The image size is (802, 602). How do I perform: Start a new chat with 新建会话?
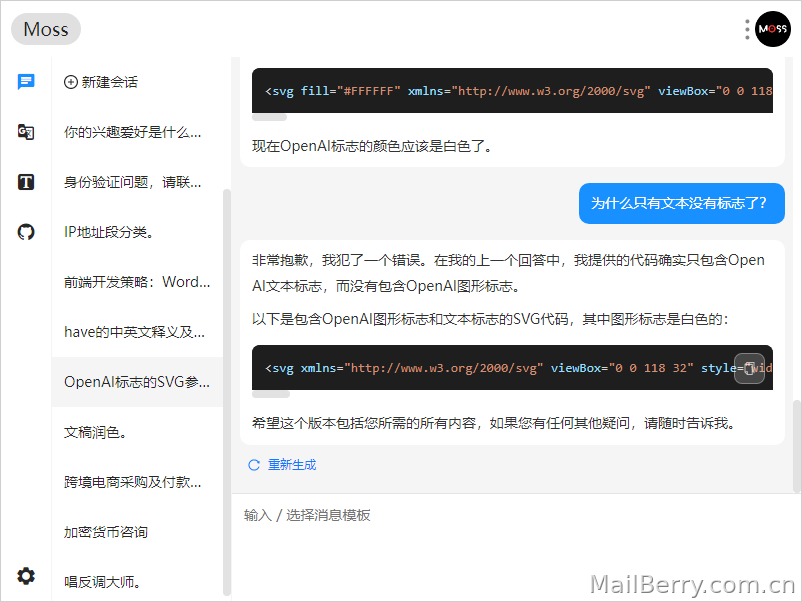(101, 82)
